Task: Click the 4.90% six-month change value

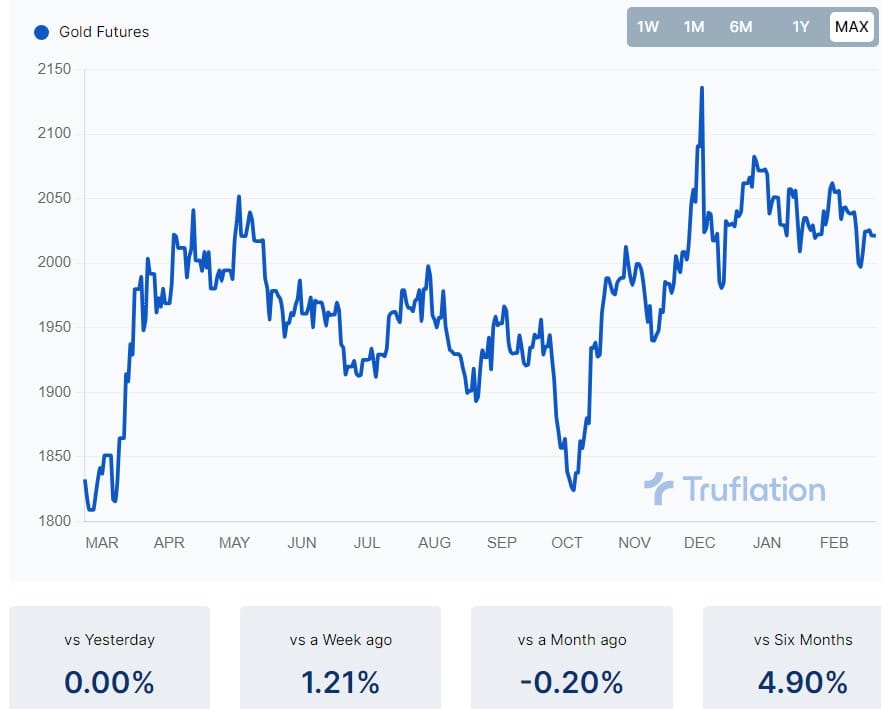Action: coord(803,684)
